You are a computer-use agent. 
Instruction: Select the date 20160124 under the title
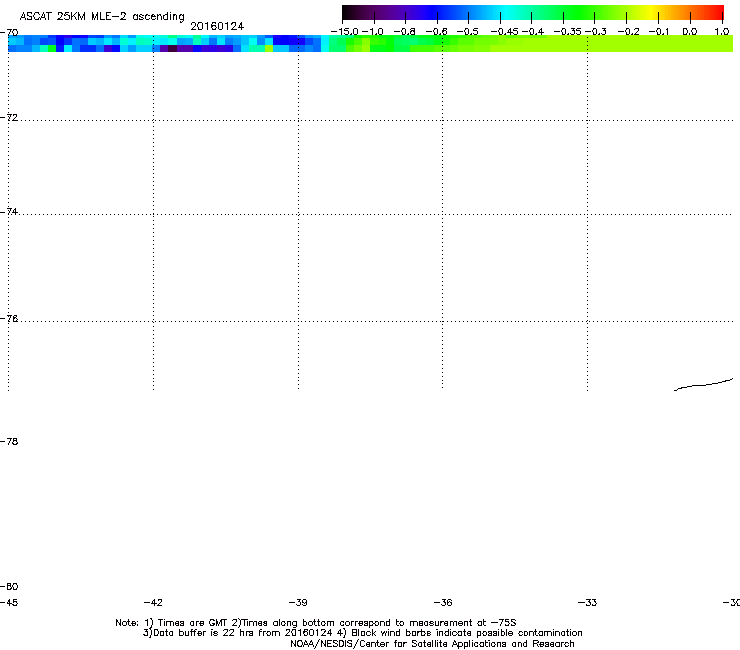coord(217,26)
